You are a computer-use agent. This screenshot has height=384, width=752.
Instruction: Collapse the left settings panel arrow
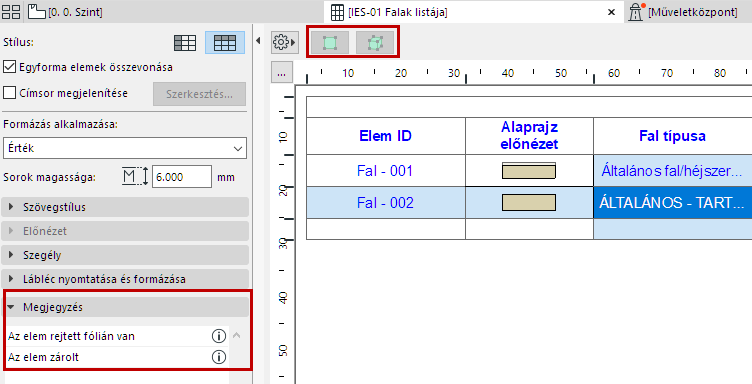pyautogui.click(x=258, y=41)
